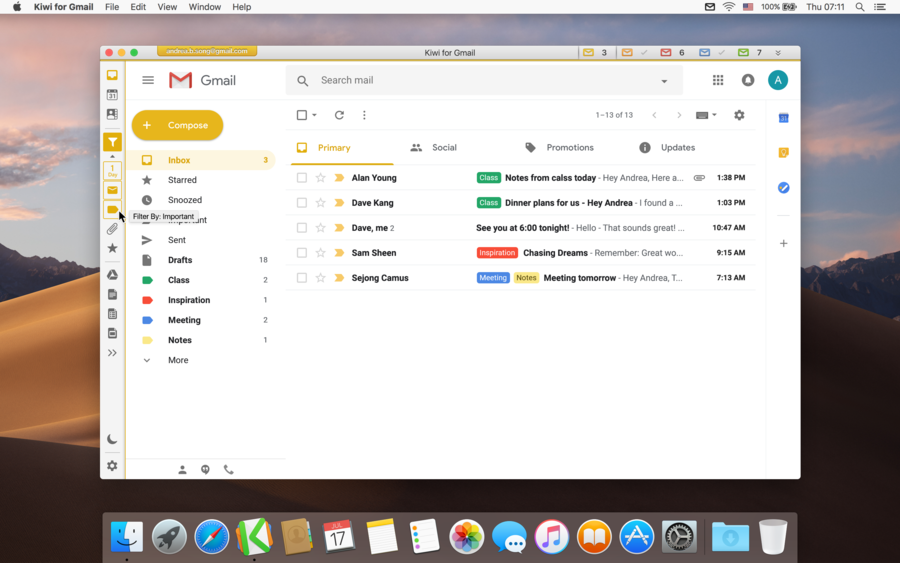The image size is (900, 563).
Task: Filter by last 1 day
Action: coord(112,171)
